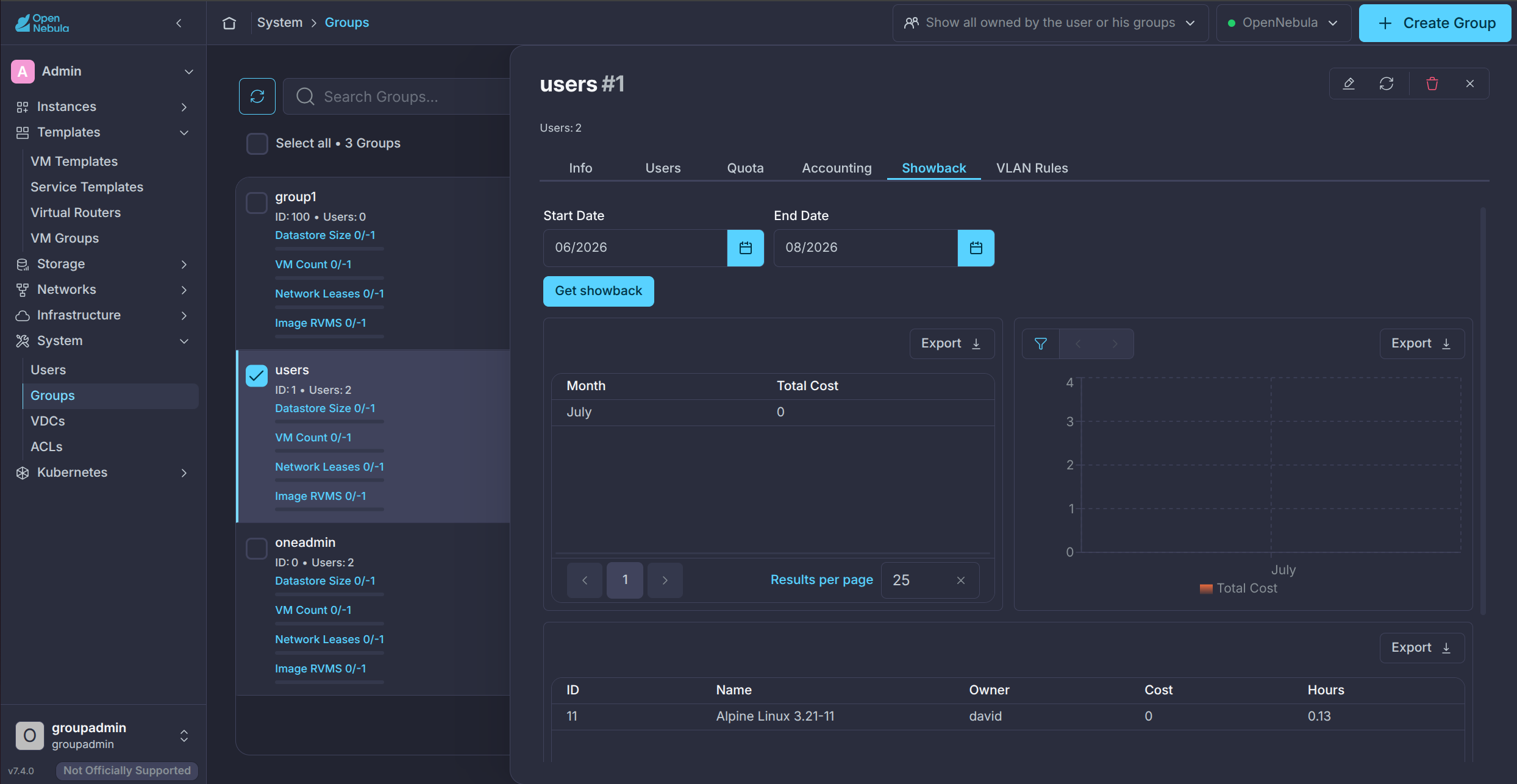Open the Start Date calendar picker
1517x784 pixels.
[745, 248]
